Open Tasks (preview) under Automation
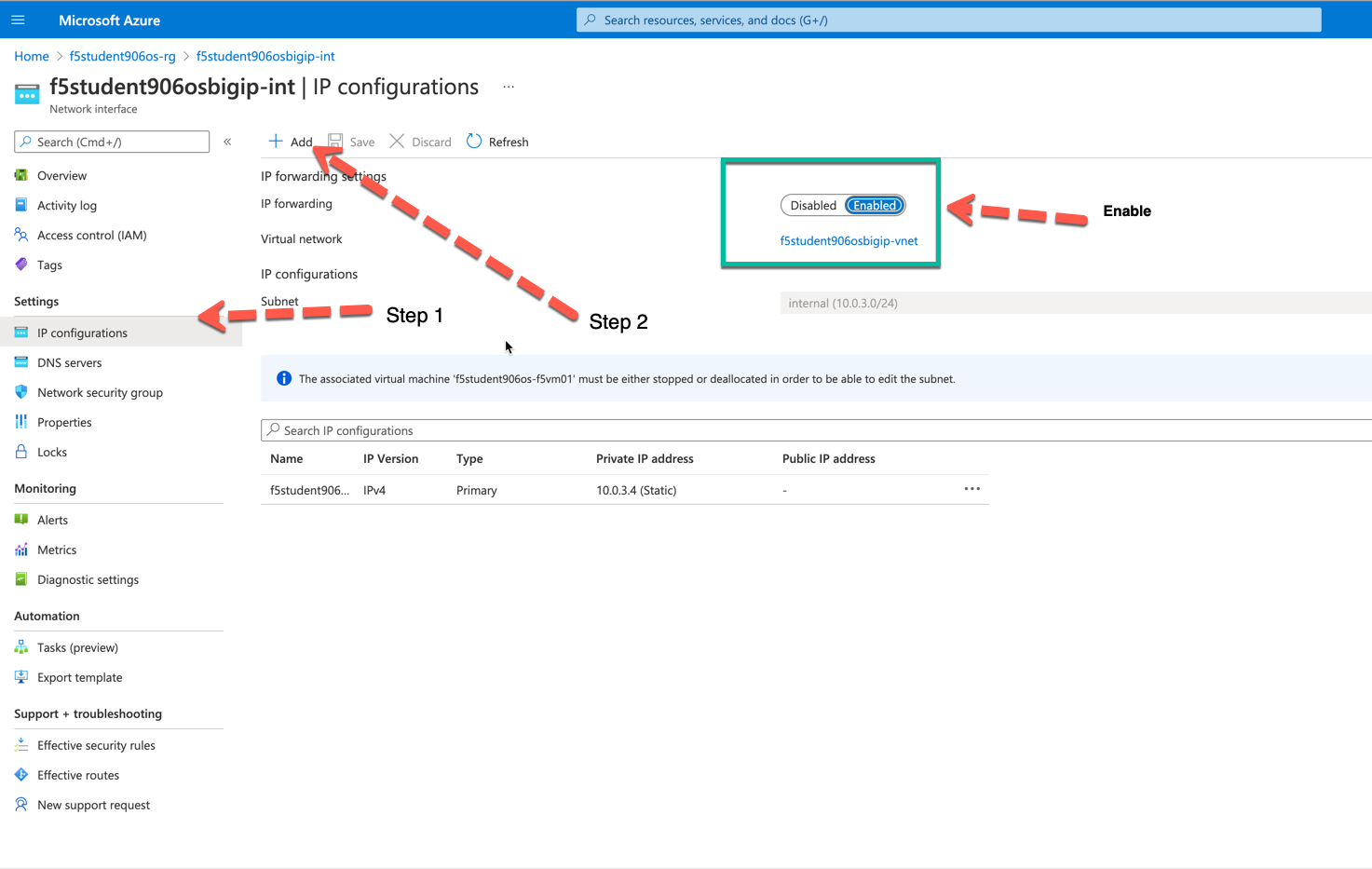Viewport: 1372px width, 869px height. 77,647
